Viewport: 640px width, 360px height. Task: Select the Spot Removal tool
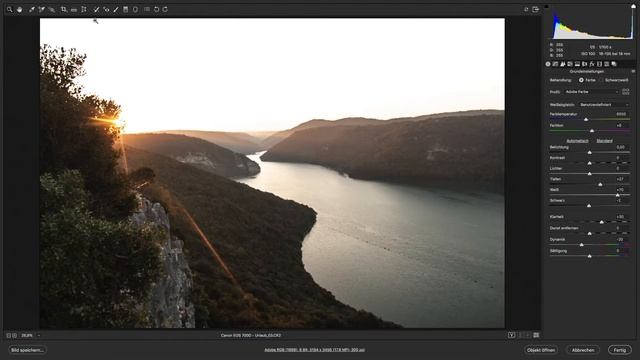tap(96, 9)
